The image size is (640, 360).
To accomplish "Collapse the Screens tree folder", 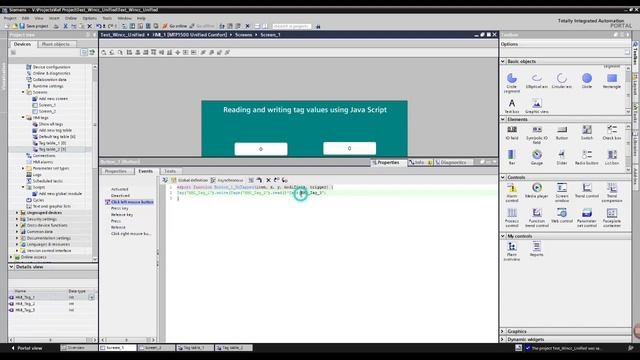I will [23, 92].
